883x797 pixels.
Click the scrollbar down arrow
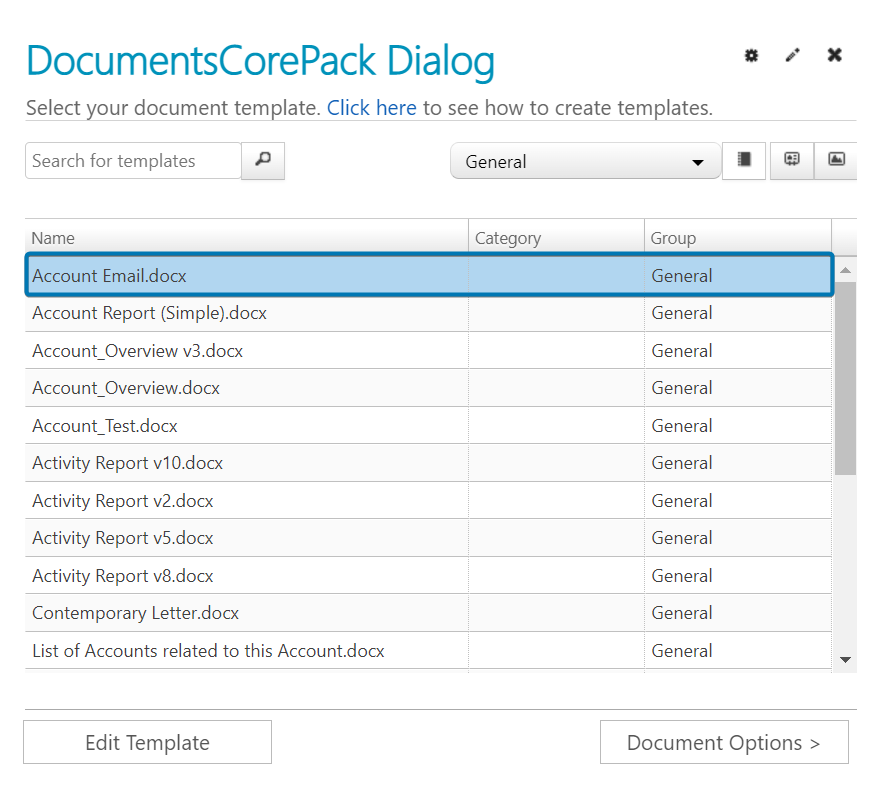pos(845,660)
